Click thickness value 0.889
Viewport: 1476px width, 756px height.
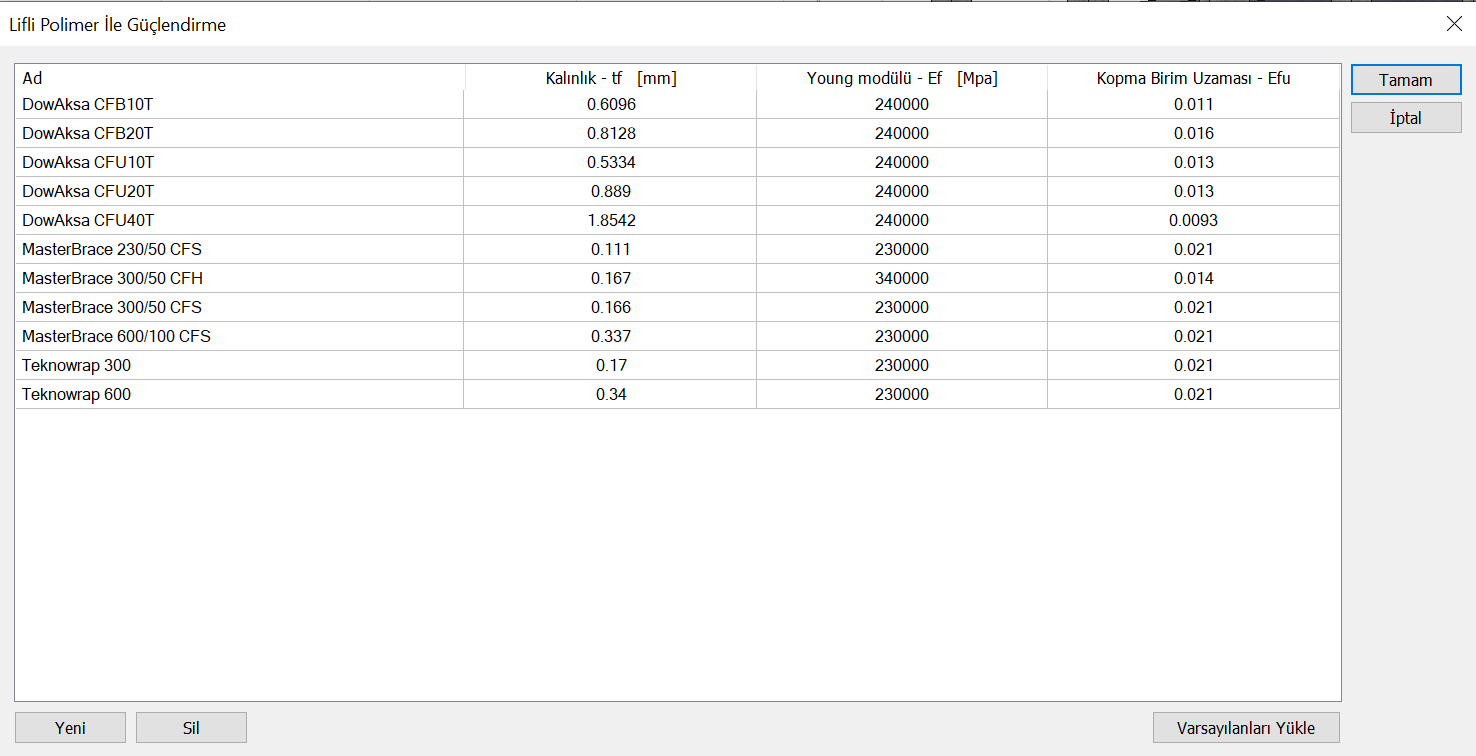coord(611,191)
